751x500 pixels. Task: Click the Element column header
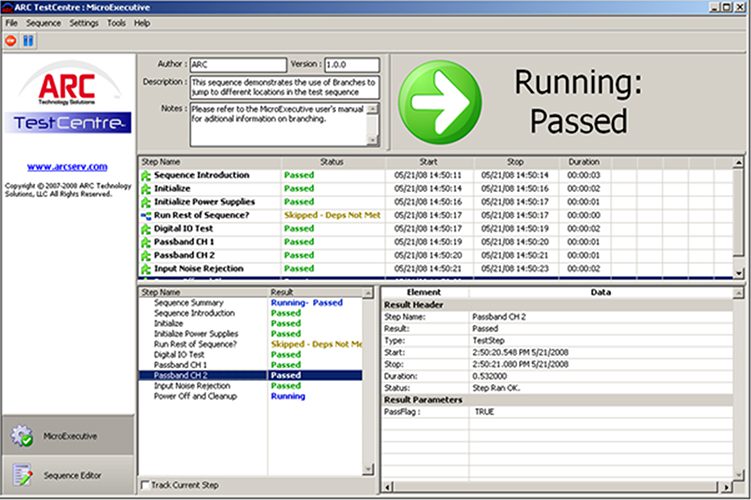click(424, 292)
